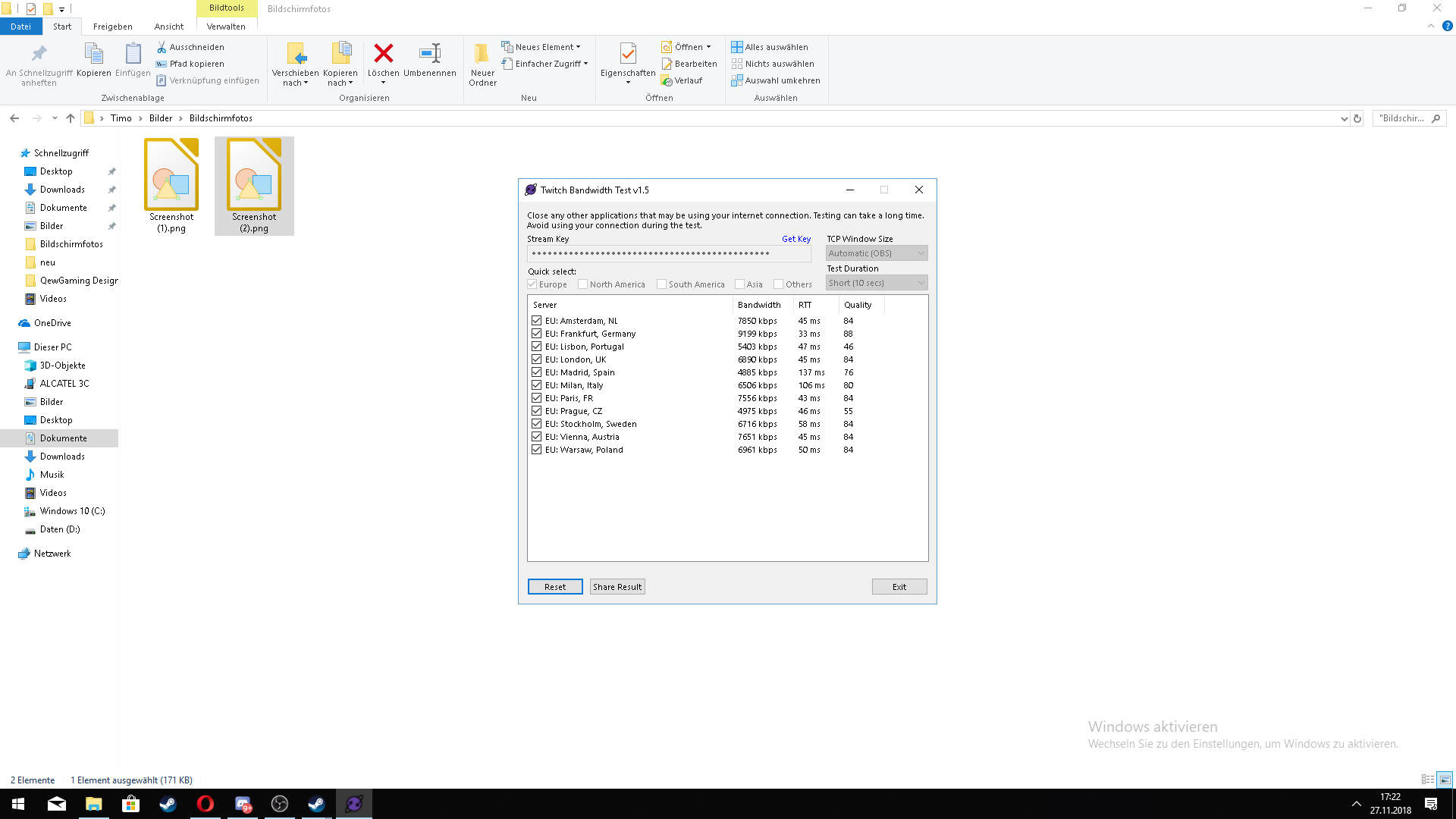Image resolution: width=1456 pixels, height=819 pixels.
Task: Open the Opera browser taskbar icon
Action: [206, 804]
